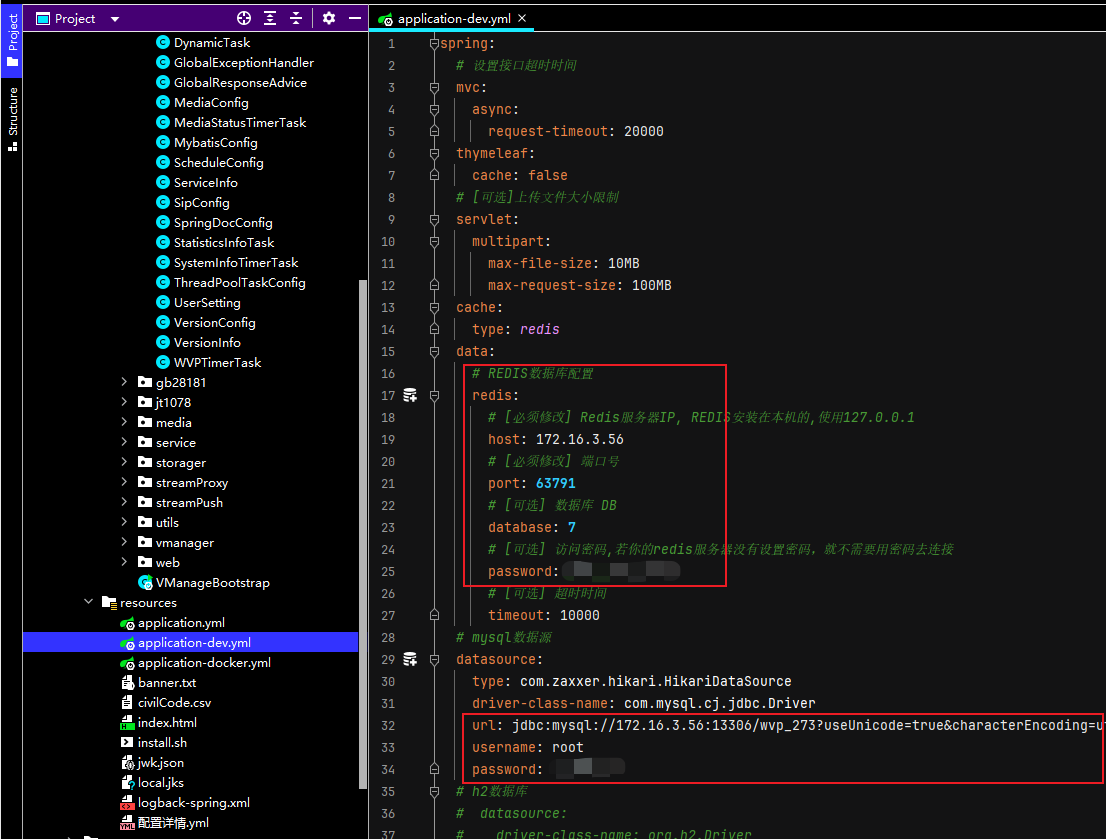Viewport: 1106px width, 839px height.
Task: Select SipConfig class
Action: [x=202, y=203]
